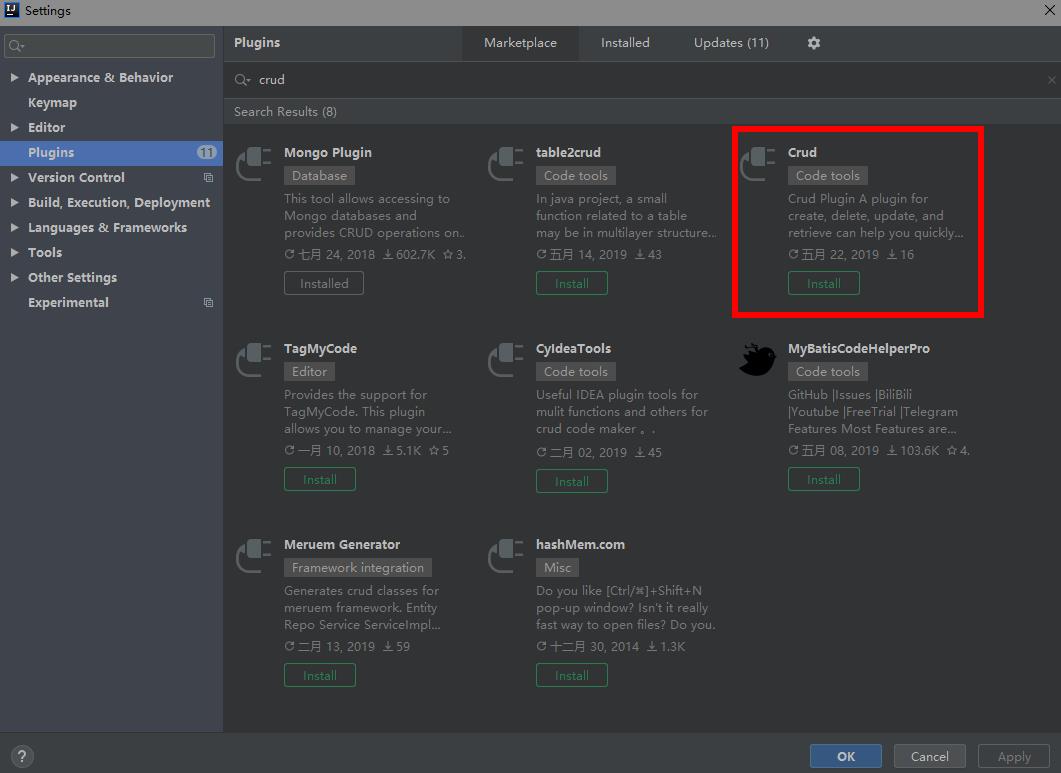Open the Updates (11) tab
This screenshot has height=773, width=1061.
[731, 43]
